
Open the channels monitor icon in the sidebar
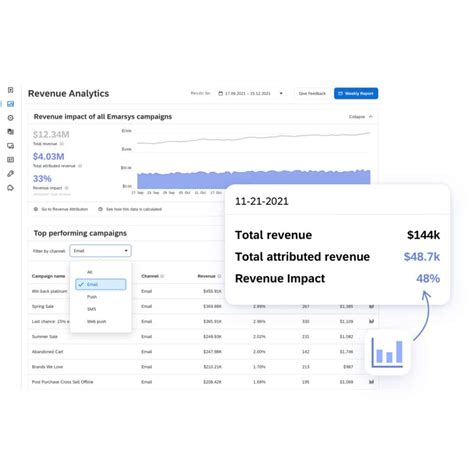coord(10,146)
